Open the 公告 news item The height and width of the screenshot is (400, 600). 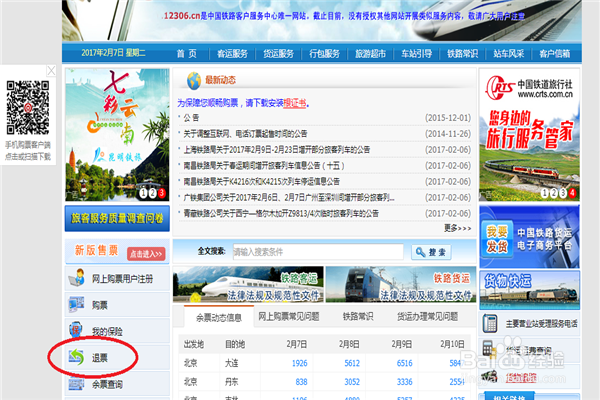[191, 118]
